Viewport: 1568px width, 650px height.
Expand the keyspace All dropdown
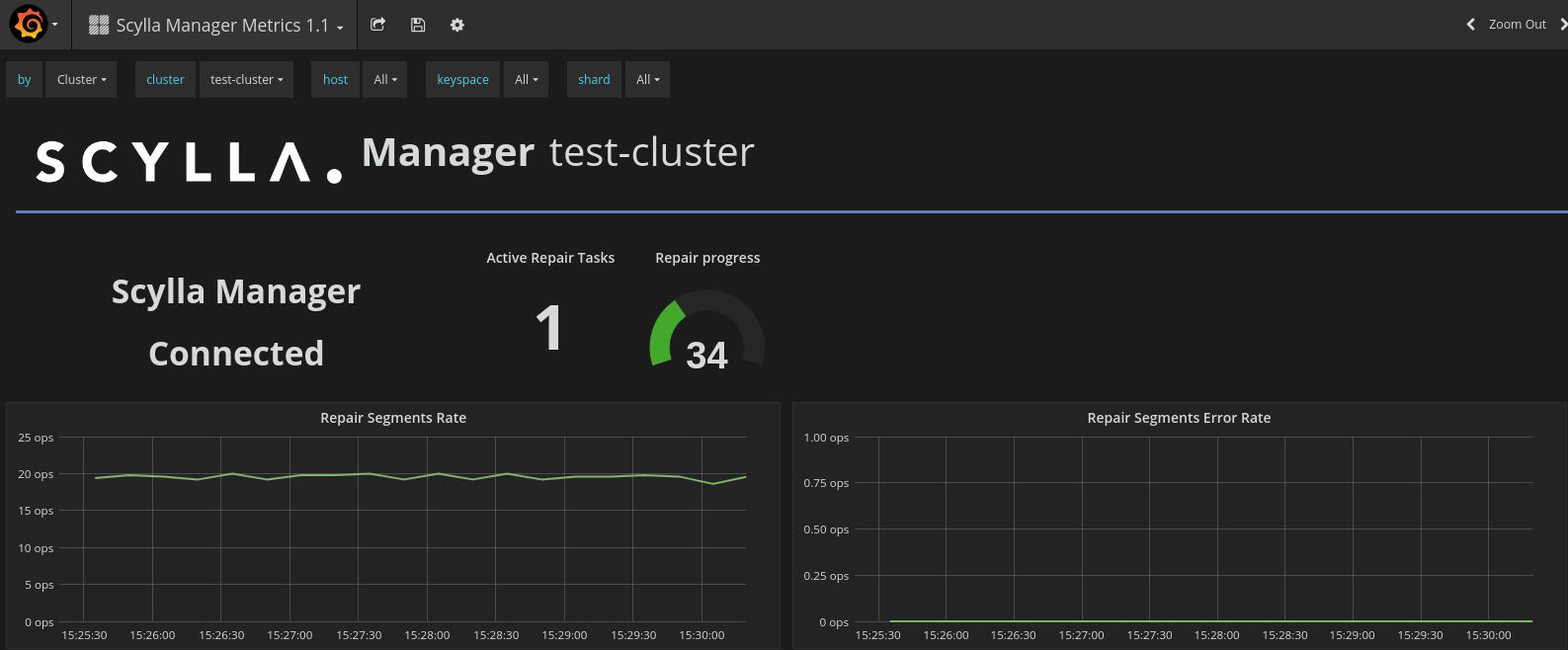click(527, 80)
